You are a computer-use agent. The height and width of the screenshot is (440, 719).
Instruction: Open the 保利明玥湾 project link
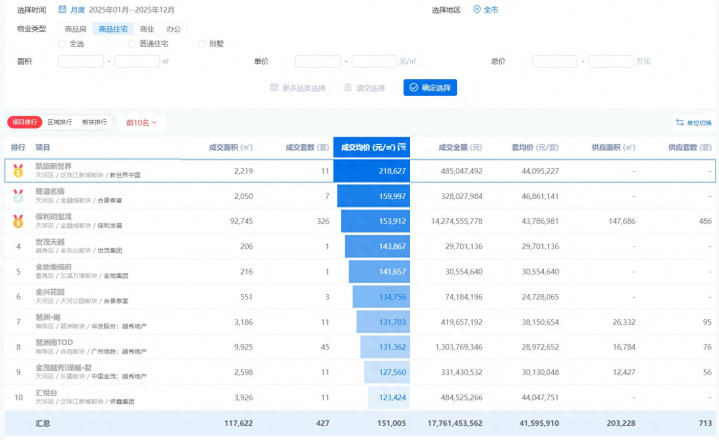[53, 216]
